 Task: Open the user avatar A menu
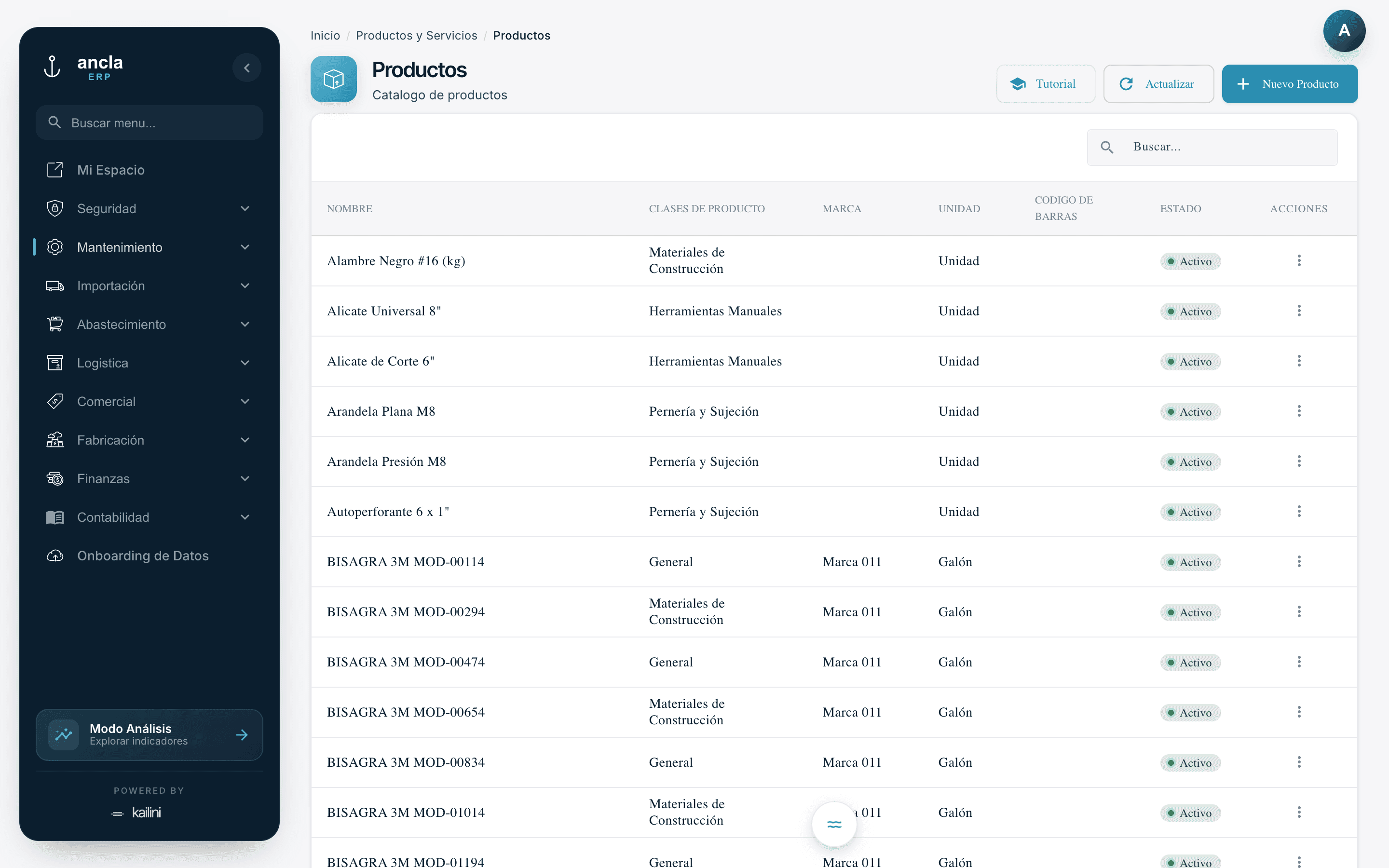click(x=1344, y=31)
